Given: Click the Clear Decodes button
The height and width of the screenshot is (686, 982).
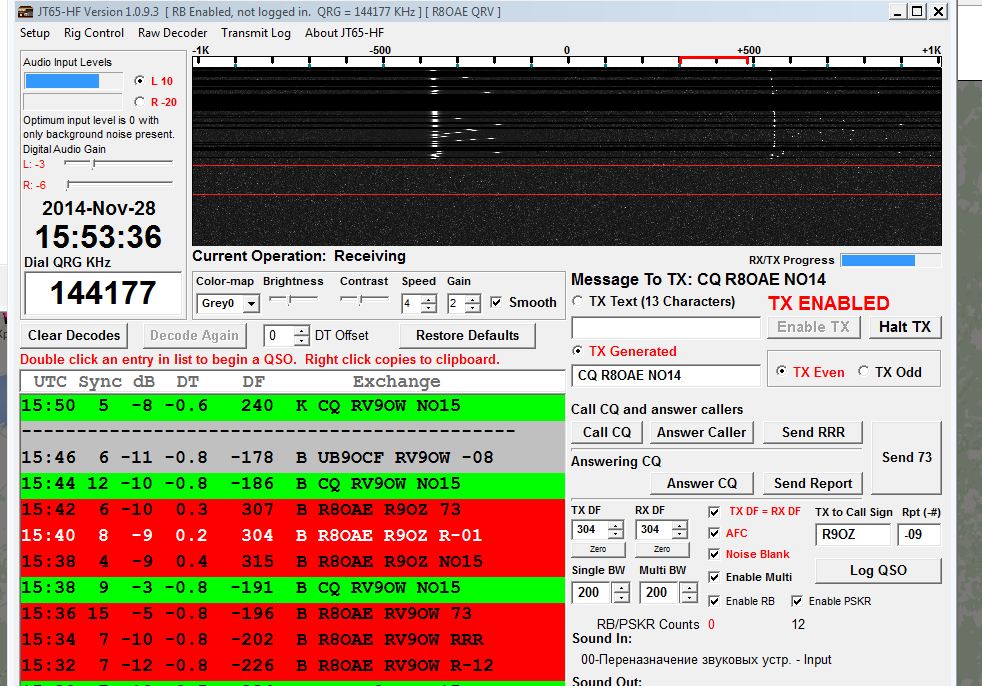Looking at the screenshot, I should point(74,335).
